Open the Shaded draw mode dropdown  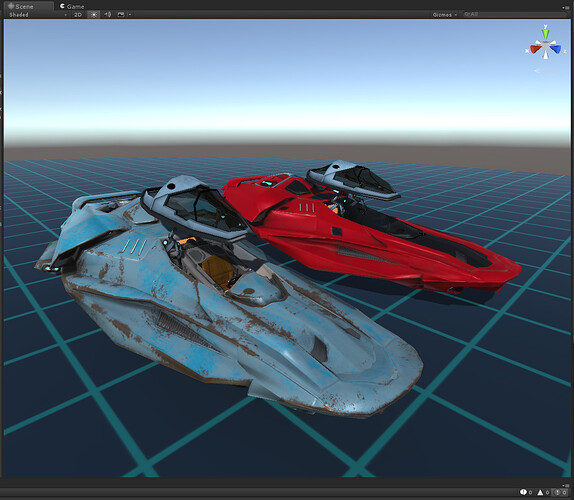tap(38, 15)
